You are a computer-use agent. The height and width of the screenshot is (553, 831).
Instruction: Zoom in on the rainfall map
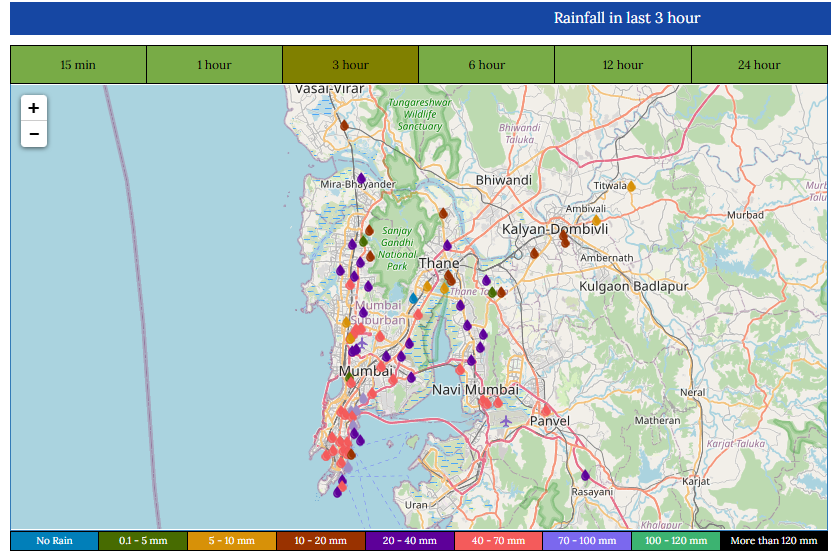tap(34, 108)
